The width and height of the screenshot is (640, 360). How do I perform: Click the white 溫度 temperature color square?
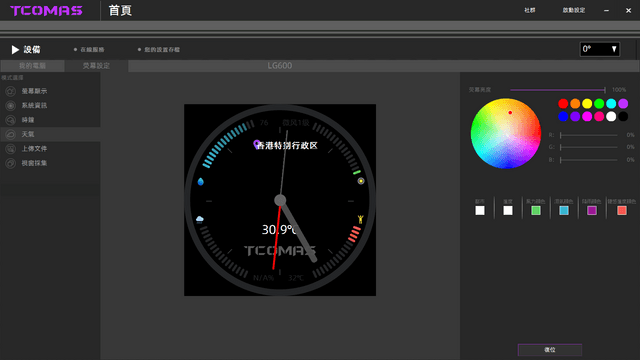point(508,210)
